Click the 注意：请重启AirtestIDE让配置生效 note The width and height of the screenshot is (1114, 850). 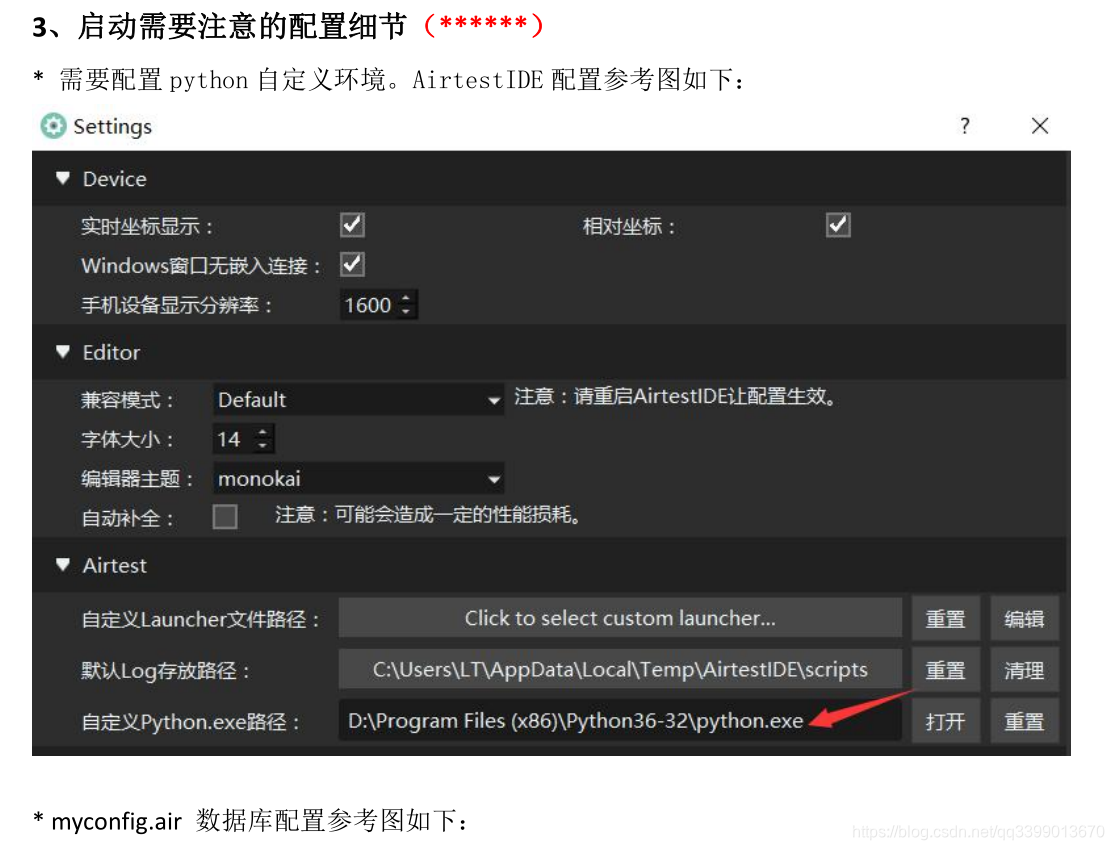(x=675, y=396)
